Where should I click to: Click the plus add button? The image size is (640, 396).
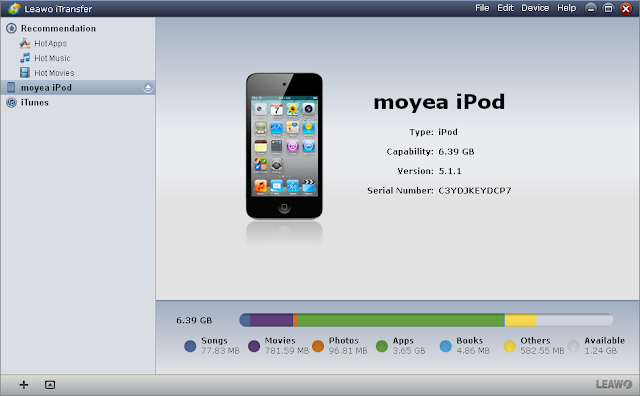(x=24, y=385)
